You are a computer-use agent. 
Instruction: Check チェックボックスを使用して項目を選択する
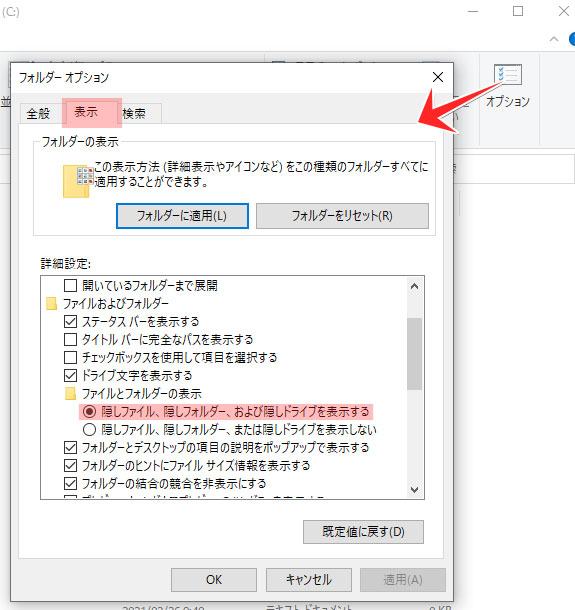tap(70, 358)
